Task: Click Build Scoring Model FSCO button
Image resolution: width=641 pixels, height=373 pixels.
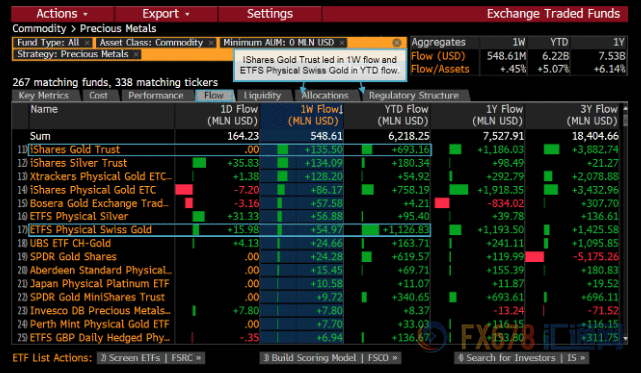Action: tap(330, 358)
